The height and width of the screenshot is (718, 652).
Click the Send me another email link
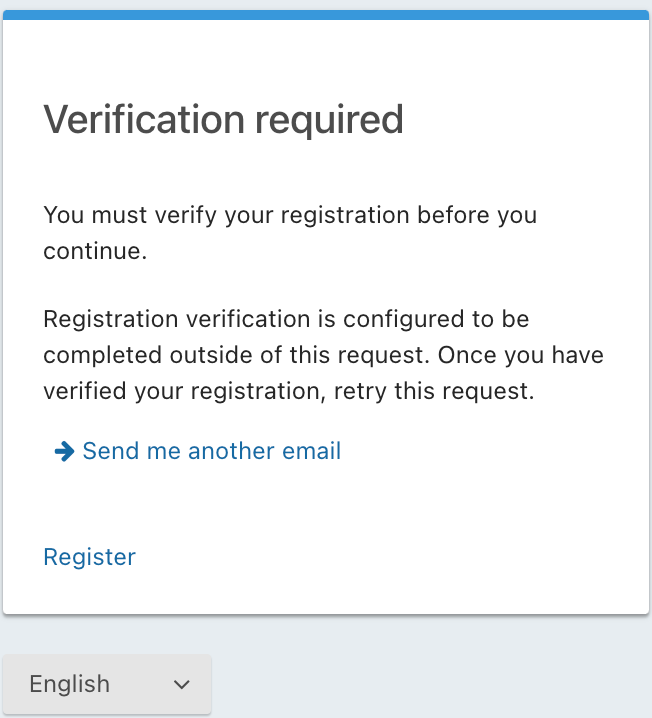tap(211, 451)
